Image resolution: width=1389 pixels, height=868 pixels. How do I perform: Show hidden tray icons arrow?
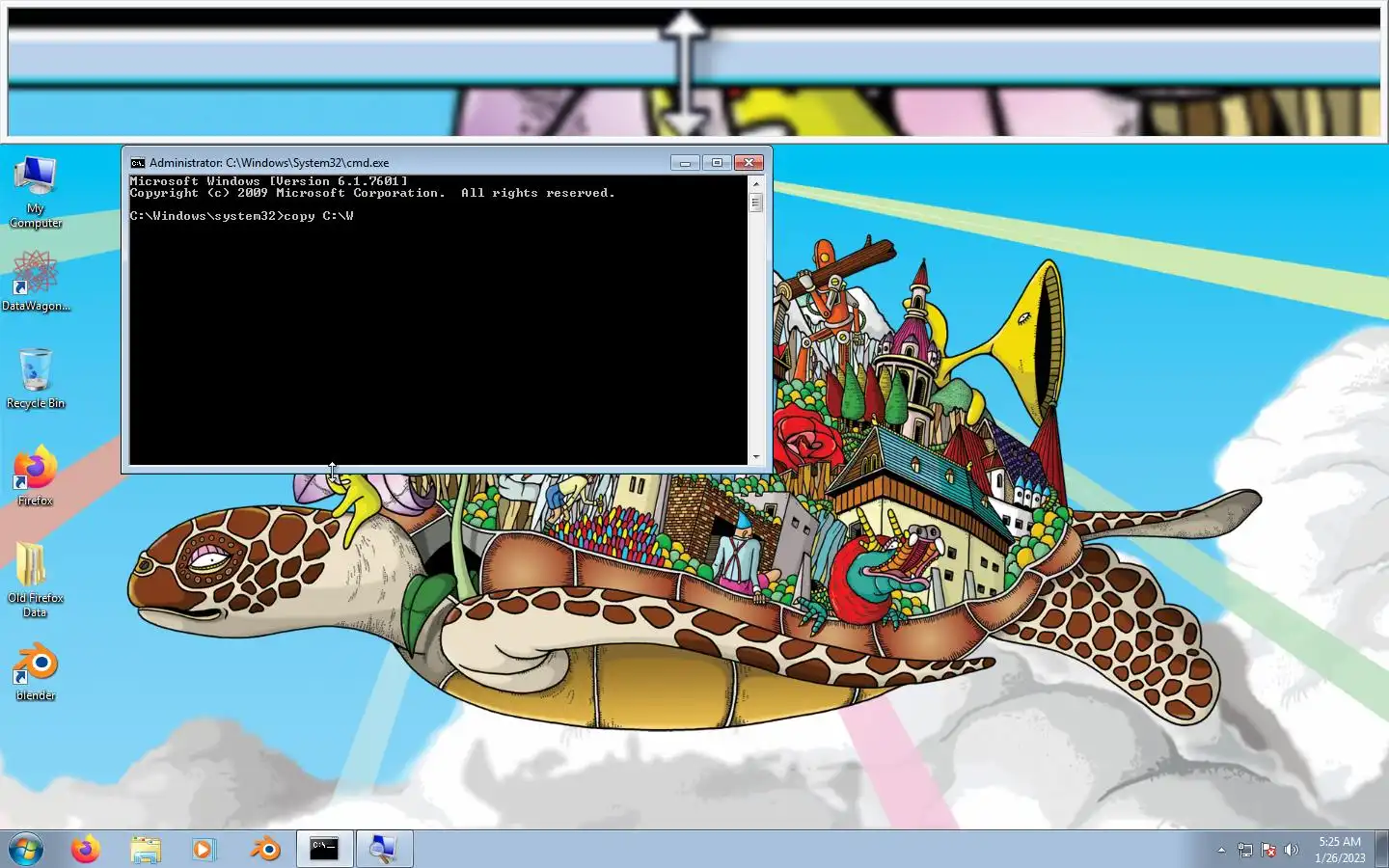[1221, 850]
